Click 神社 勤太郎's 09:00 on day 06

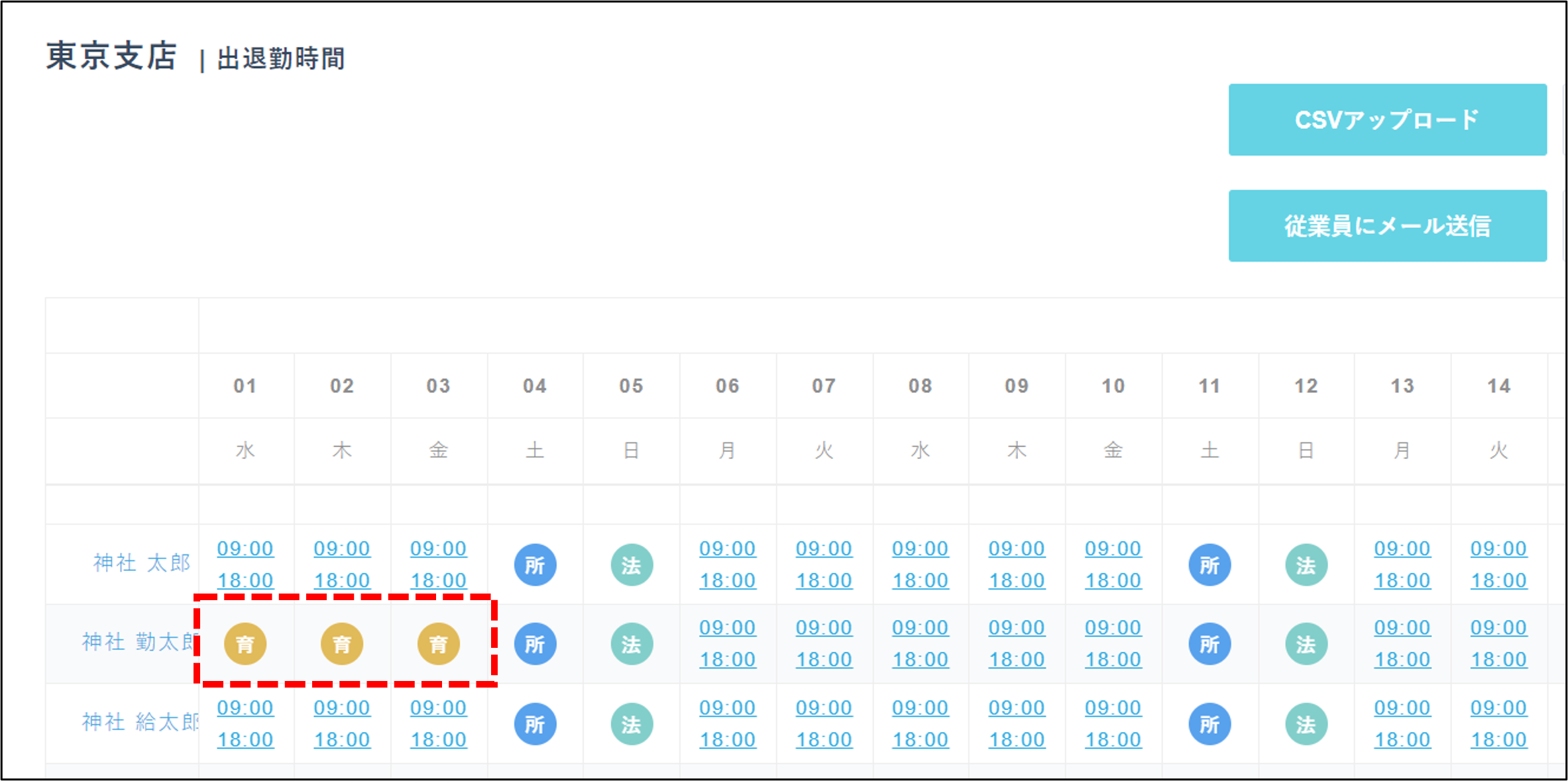(727, 627)
